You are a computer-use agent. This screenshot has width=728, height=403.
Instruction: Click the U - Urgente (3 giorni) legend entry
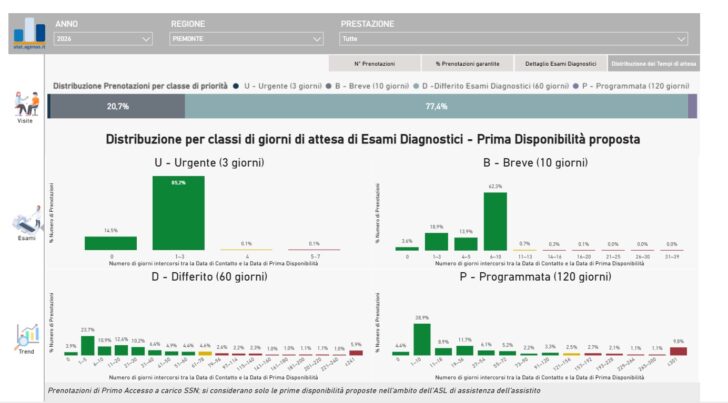[278, 86]
